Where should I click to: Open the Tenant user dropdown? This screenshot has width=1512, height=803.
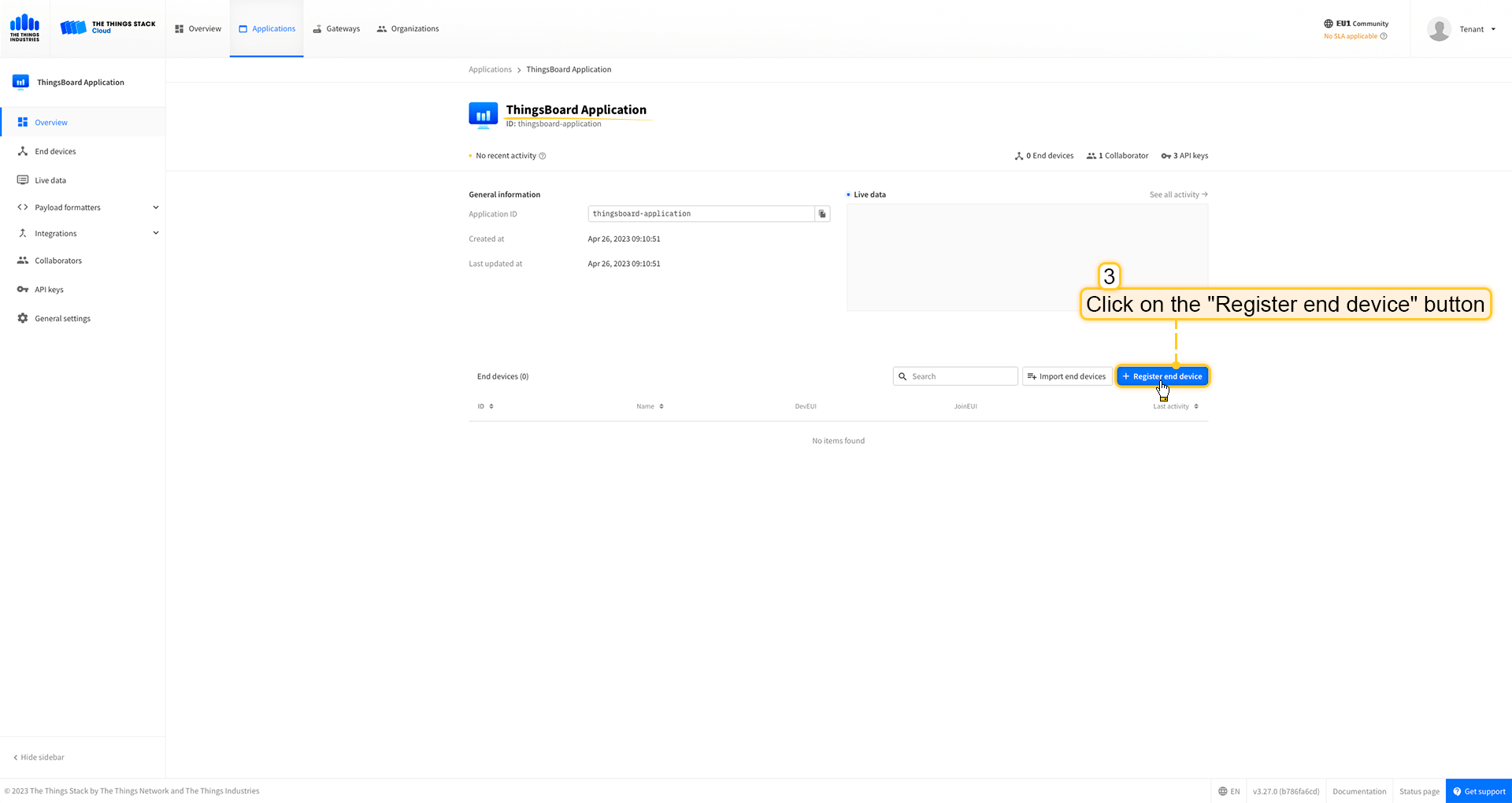(1477, 29)
